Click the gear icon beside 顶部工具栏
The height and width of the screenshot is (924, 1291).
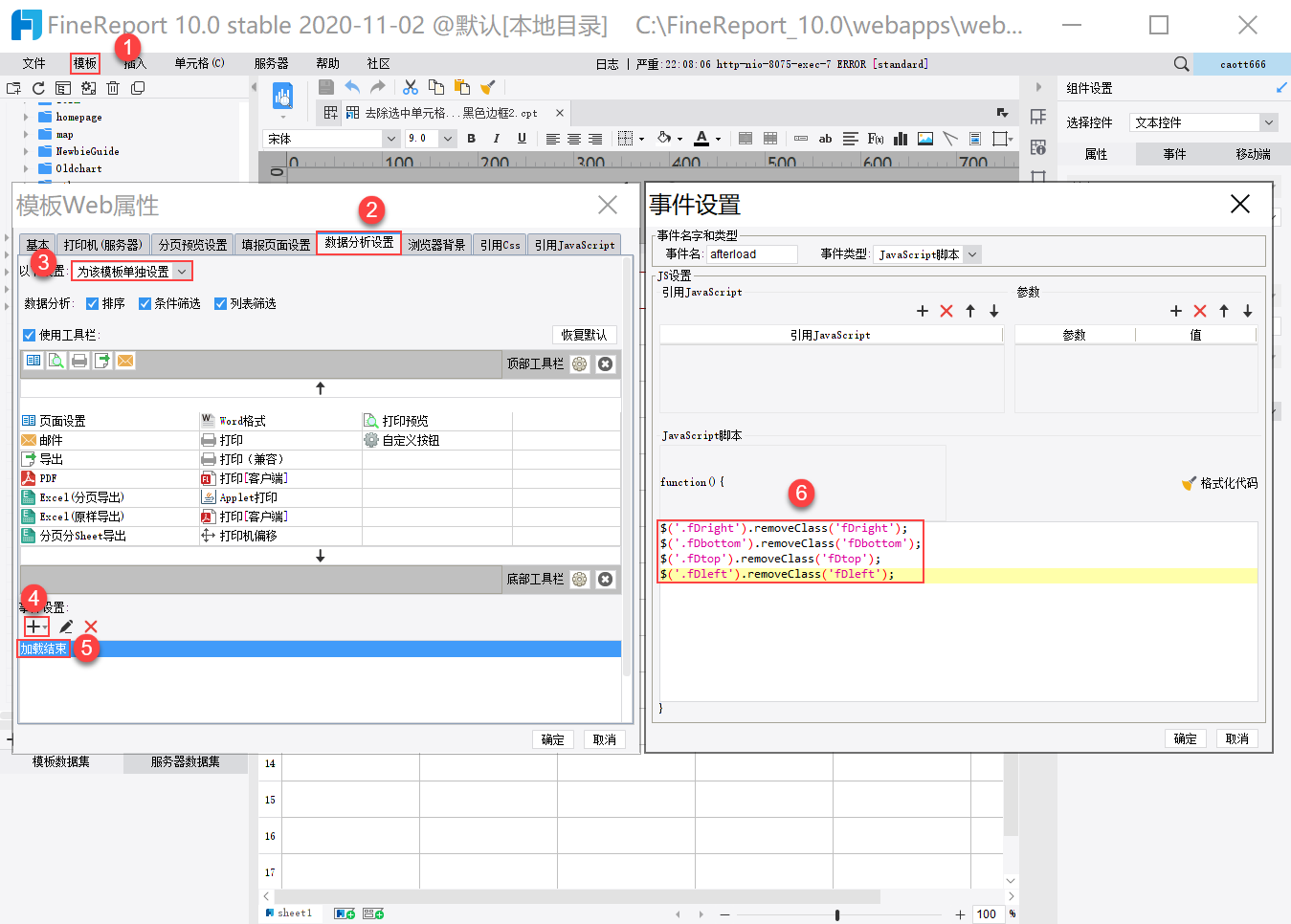pyautogui.click(x=580, y=363)
